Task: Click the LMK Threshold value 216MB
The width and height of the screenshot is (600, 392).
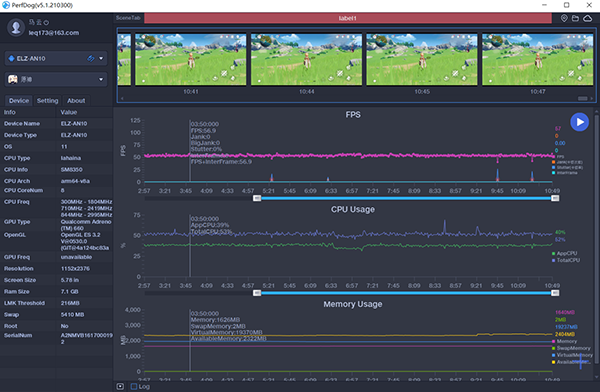Action: [70, 303]
